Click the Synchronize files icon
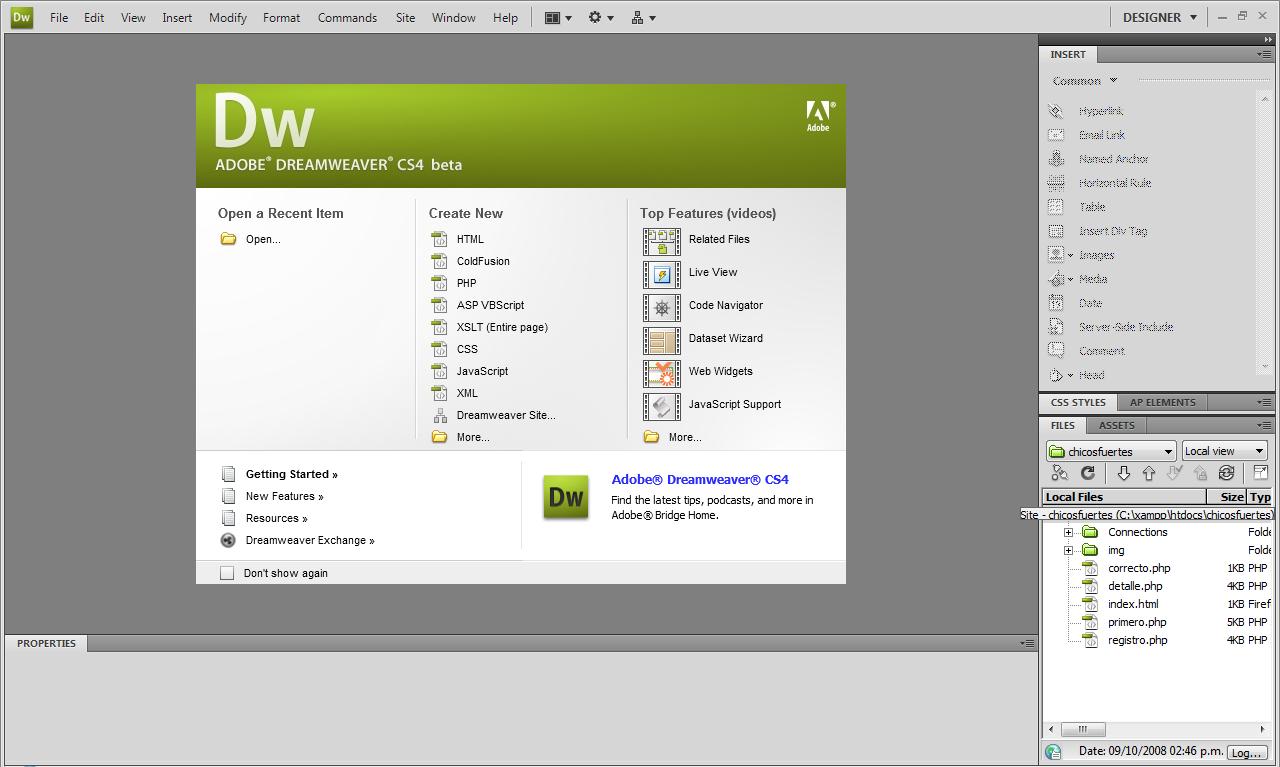The width and height of the screenshot is (1280, 767). (1226, 473)
